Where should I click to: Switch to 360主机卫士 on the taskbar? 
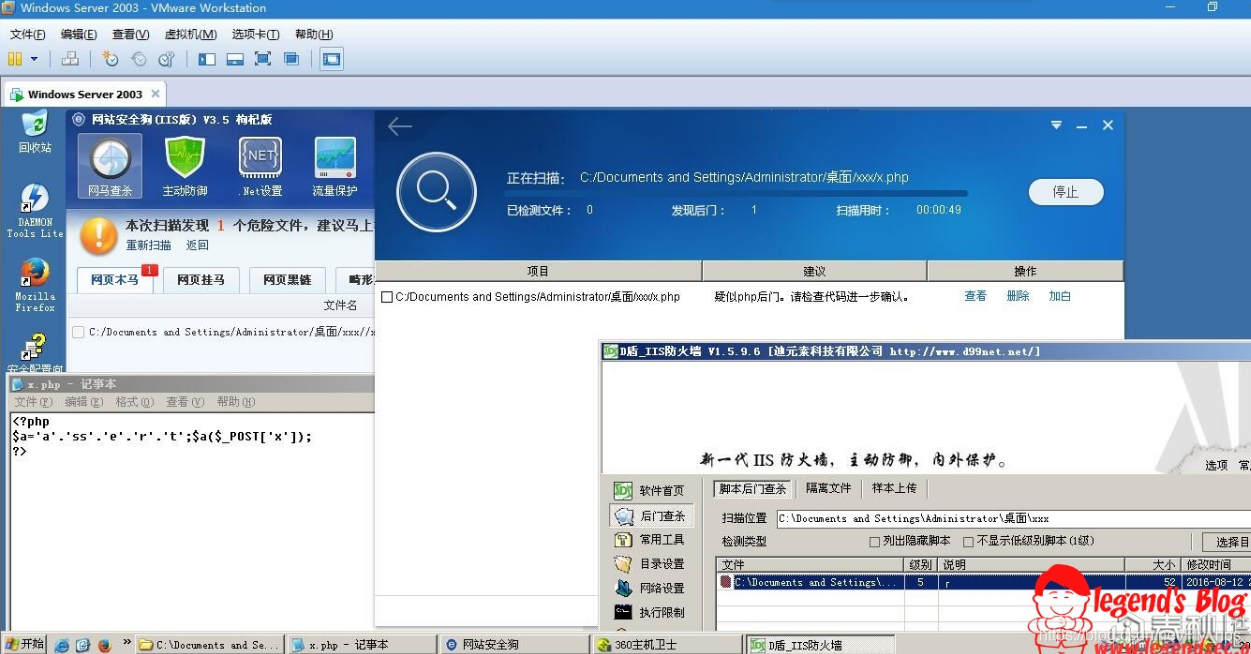click(666, 645)
